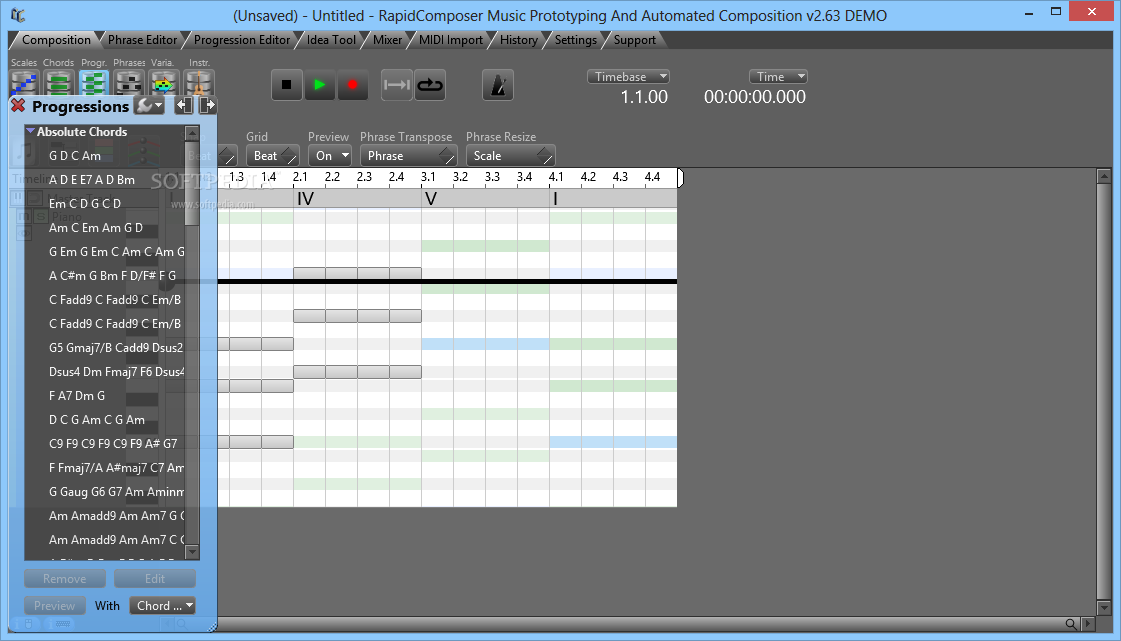Open the Timebase dropdown
The width and height of the screenshot is (1121, 641).
tap(628, 76)
